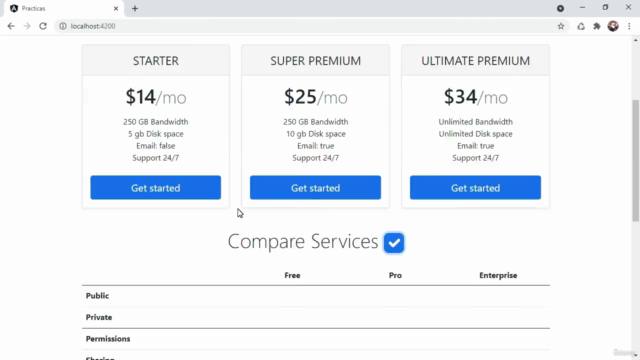Click the Private row label
Image resolution: width=640 pixels, height=360 pixels.
pos(99,317)
